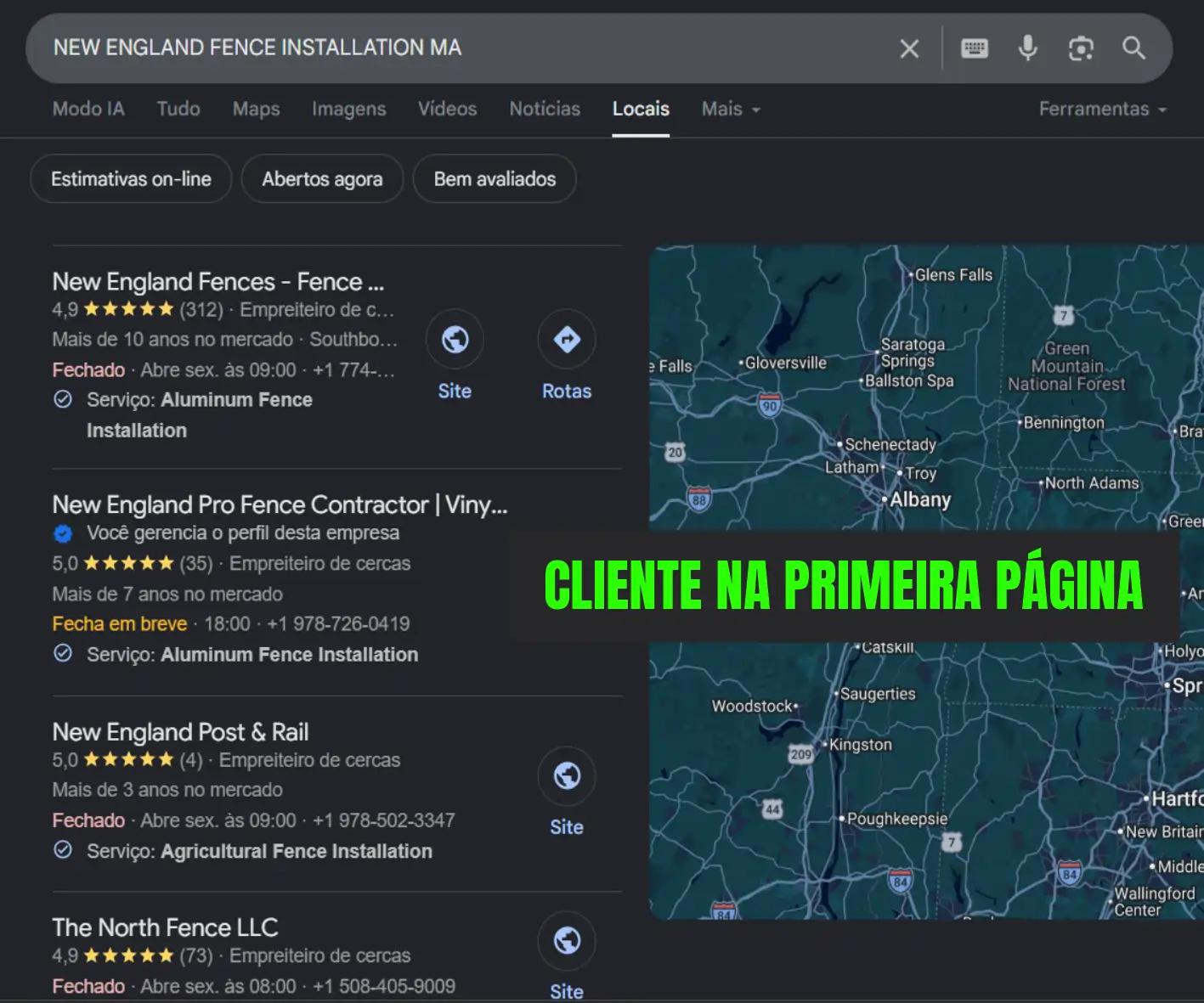Start voice search with the microphone icon

pyautogui.click(x=1027, y=48)
